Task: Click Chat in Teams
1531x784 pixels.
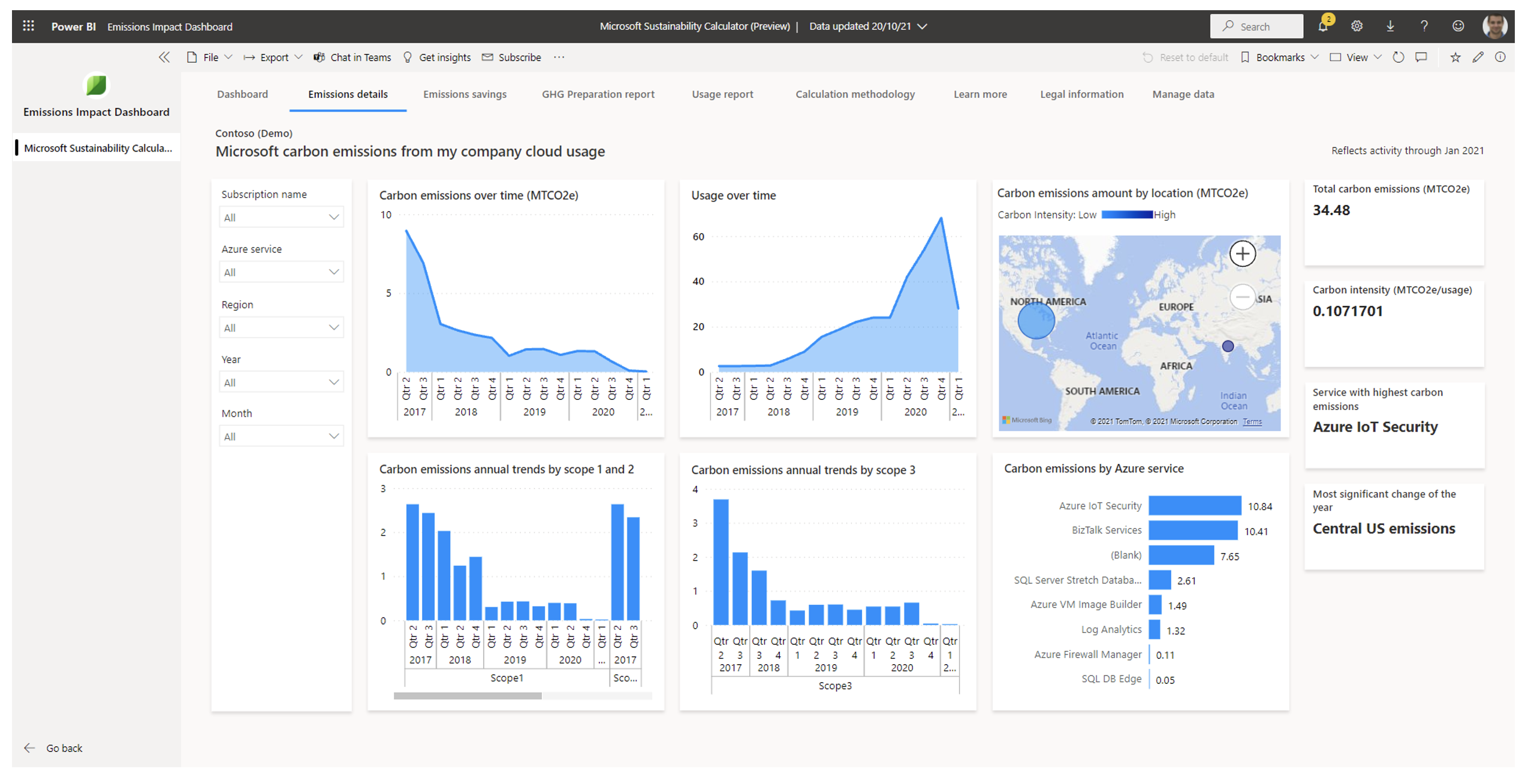Action: pyautogui.click(x=352, y=57)
